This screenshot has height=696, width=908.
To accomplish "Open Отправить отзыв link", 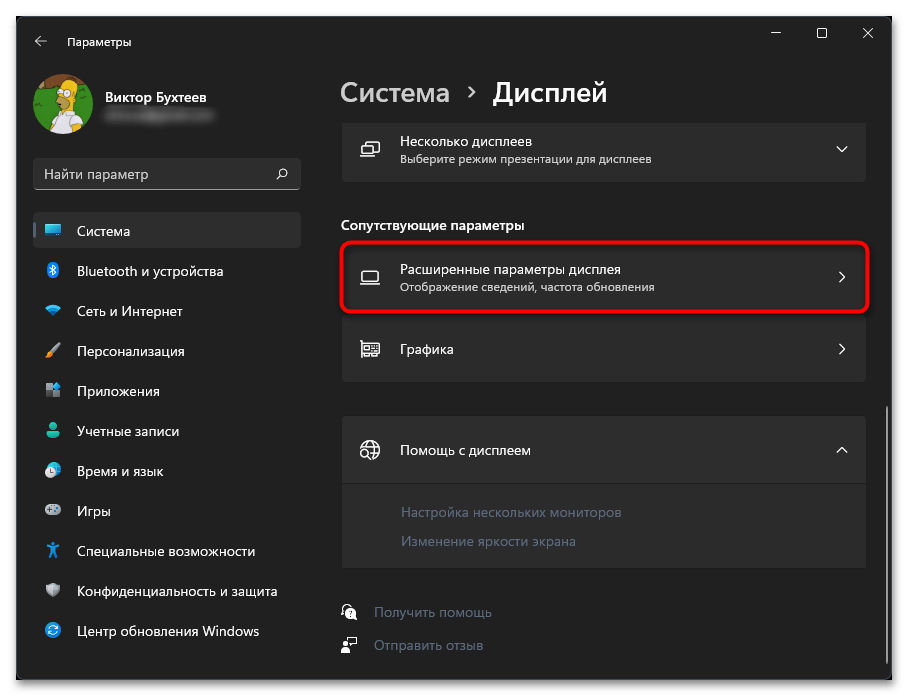I will [x=429, y=645].
